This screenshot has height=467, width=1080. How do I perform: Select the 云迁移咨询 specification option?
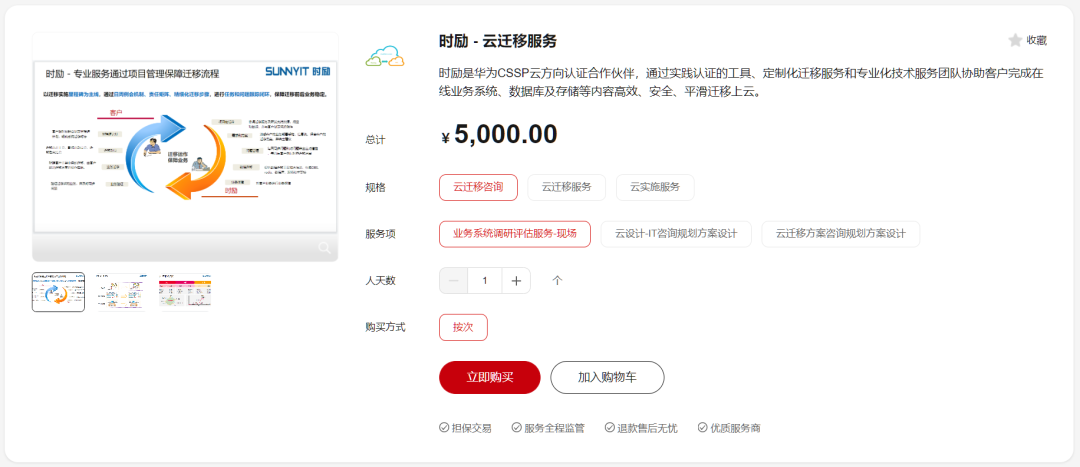478,187
